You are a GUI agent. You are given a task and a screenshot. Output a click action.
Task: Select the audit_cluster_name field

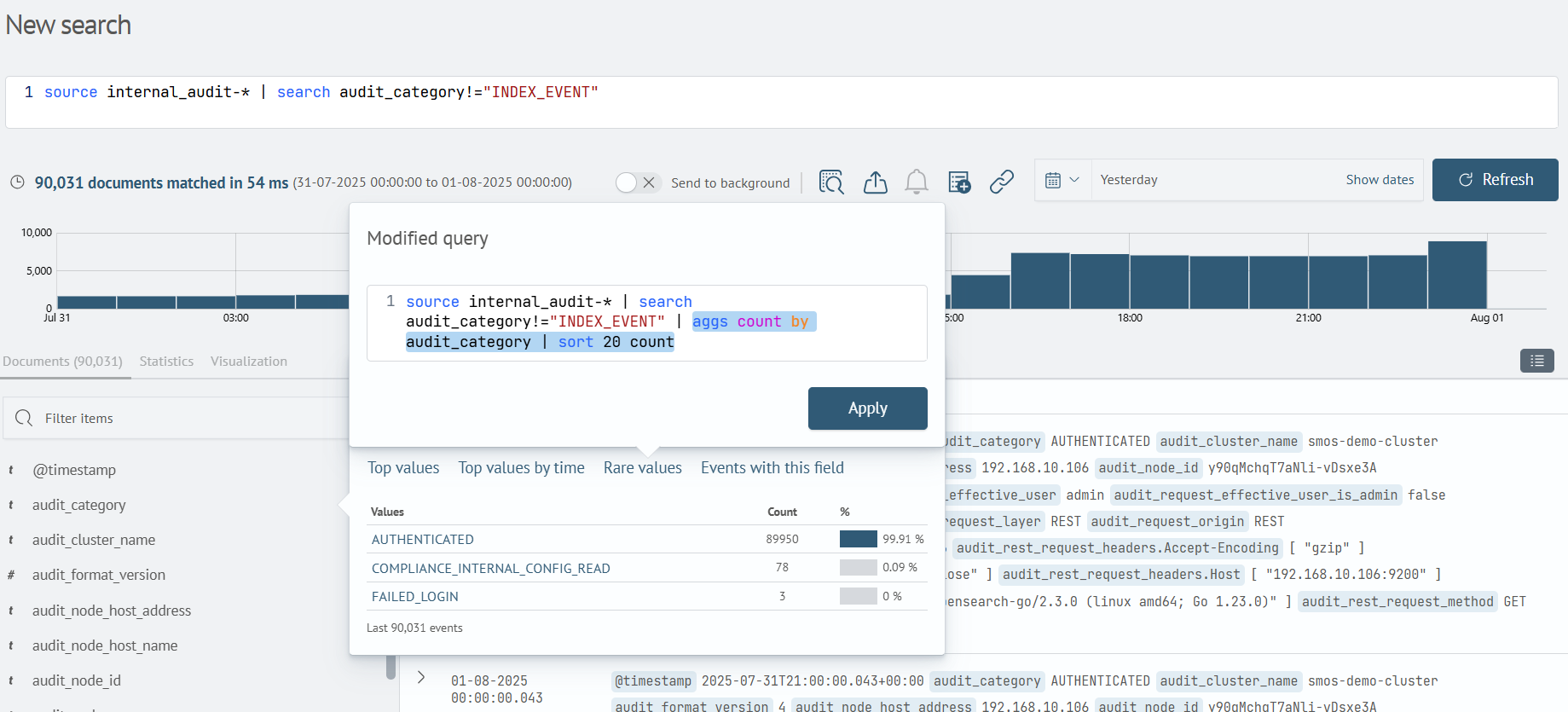pos(94,540)
